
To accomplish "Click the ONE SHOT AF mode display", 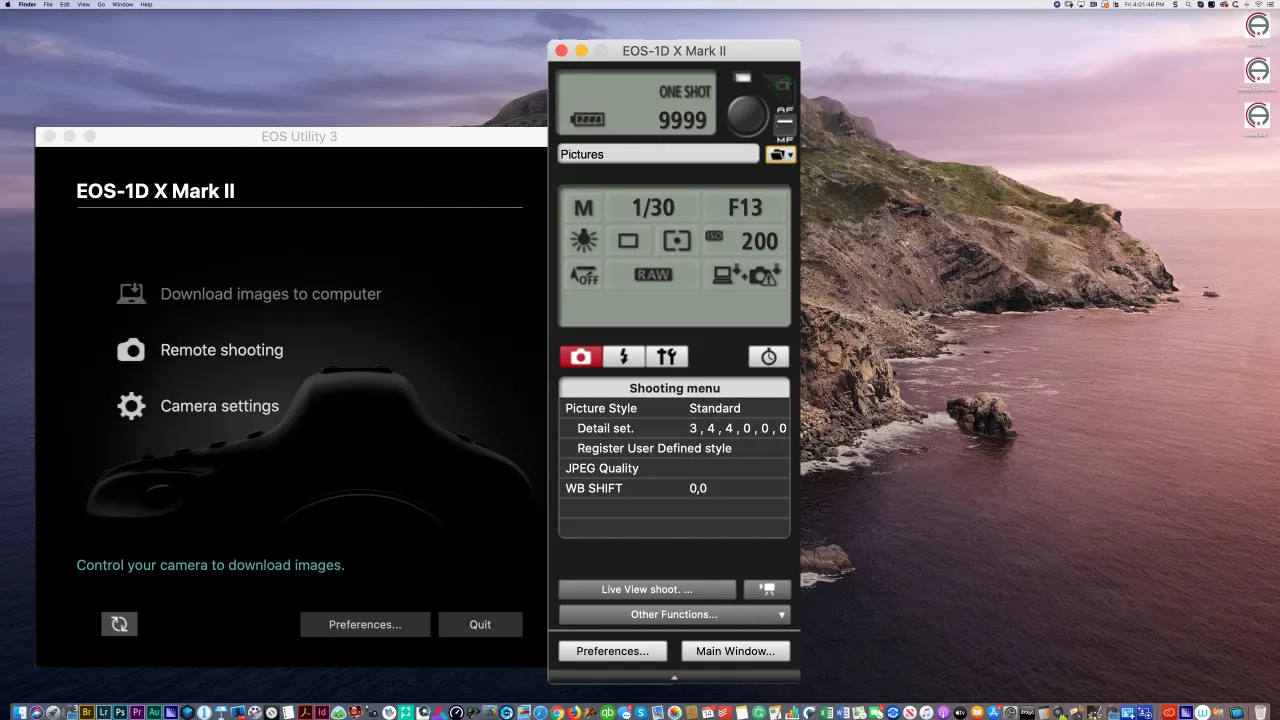I will click(685, 92).
